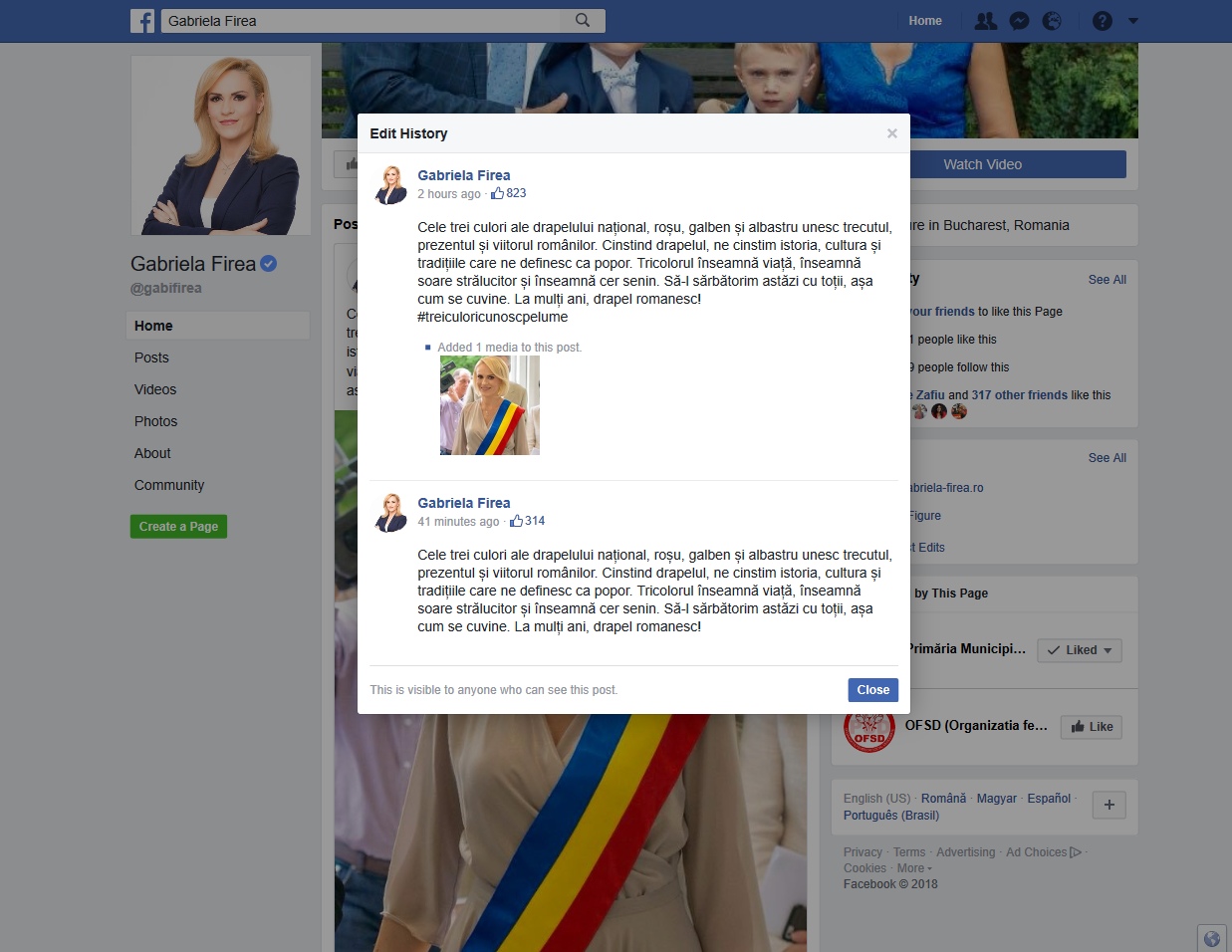Click the plus button to add languages
This screenshot has height=952, width=1232.
pyautogui.click(x=1109, y=805)
